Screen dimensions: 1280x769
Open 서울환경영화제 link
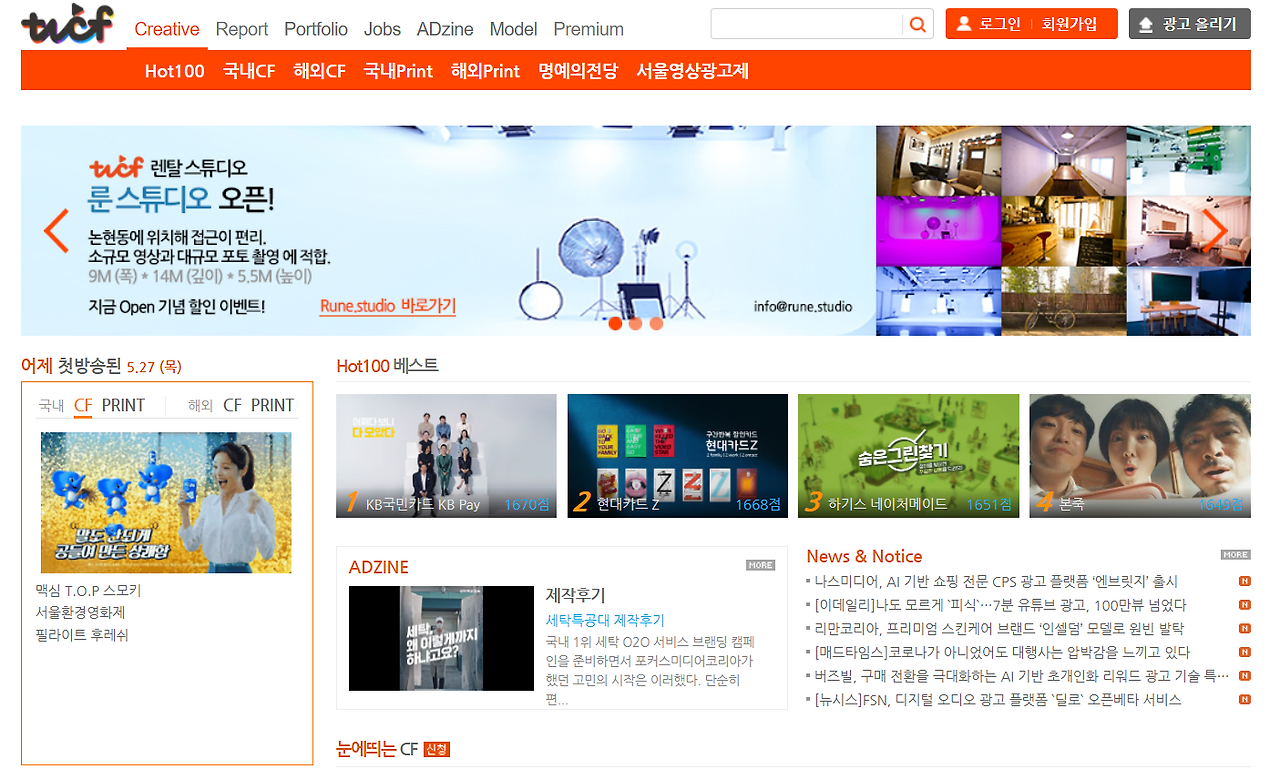tap(80, 612)
